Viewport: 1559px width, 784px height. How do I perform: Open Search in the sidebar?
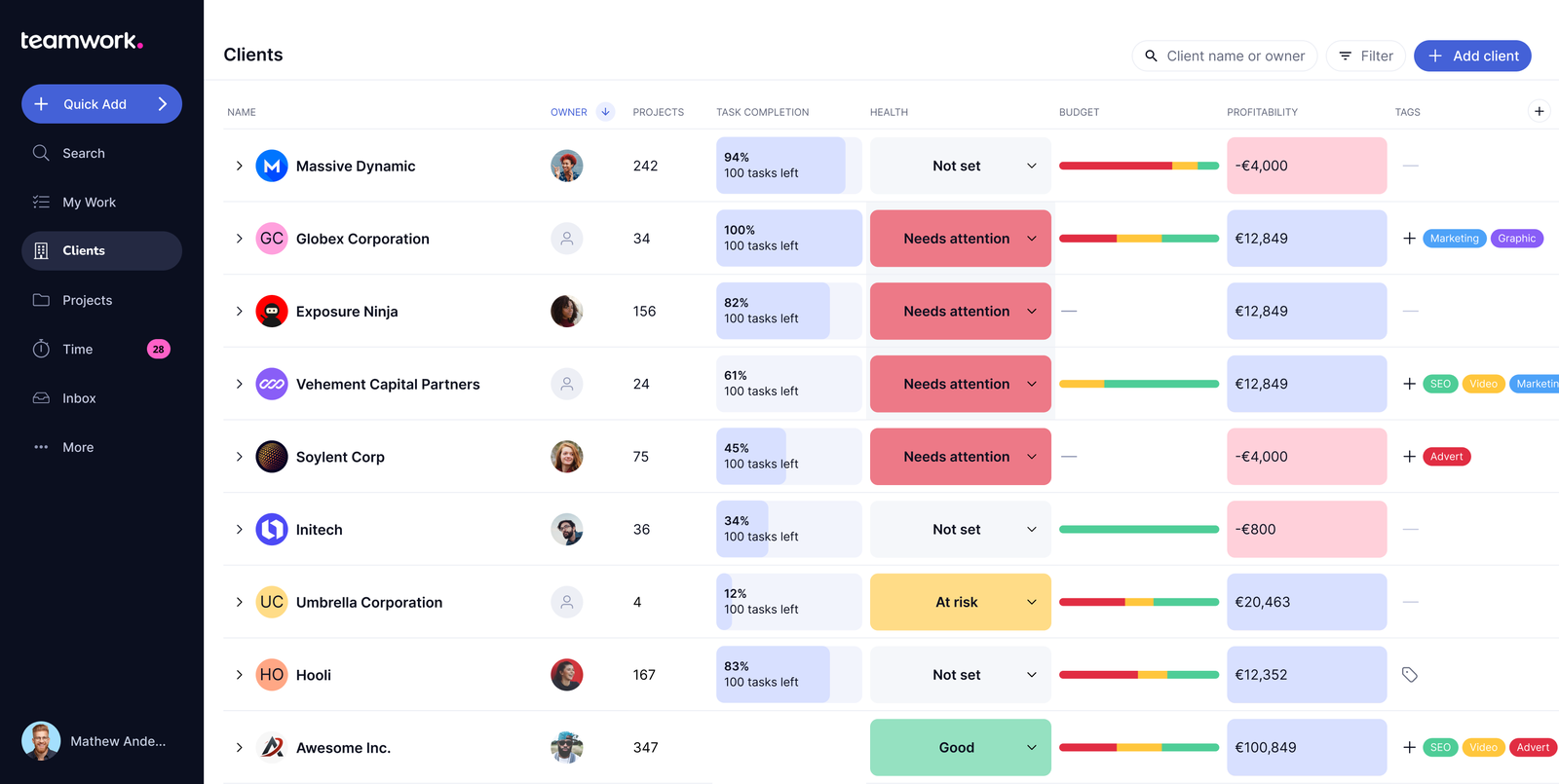[101, 153]
